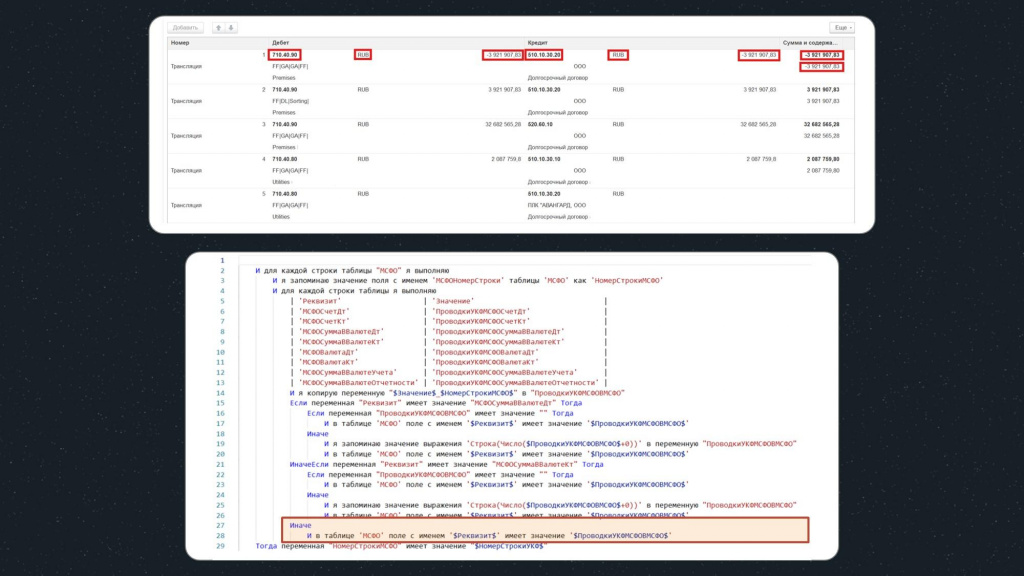Click 'Тогда' keyword on code line 29
This screenshot has width=1024, height=576.
coord(266,547)
